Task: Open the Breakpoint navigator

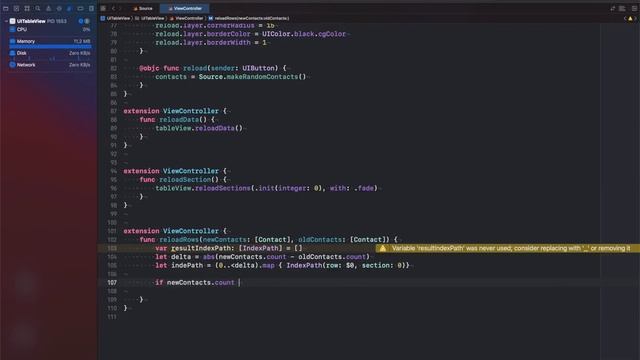Action: coord(80,8)
